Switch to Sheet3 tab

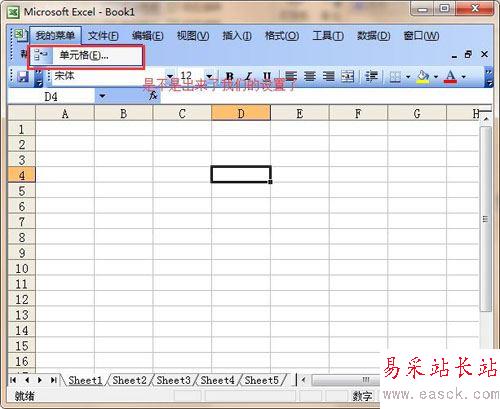[x=173, y=380]
